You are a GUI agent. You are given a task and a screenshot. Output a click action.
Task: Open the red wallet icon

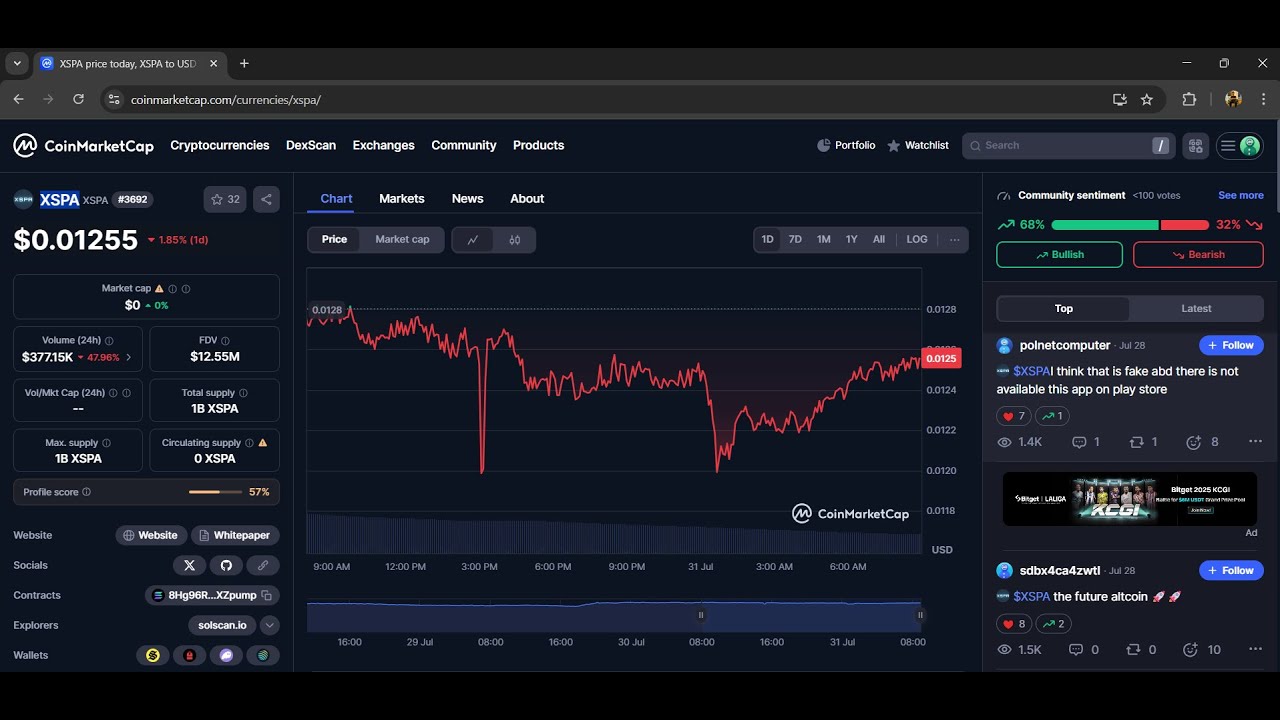coord(189,655)
